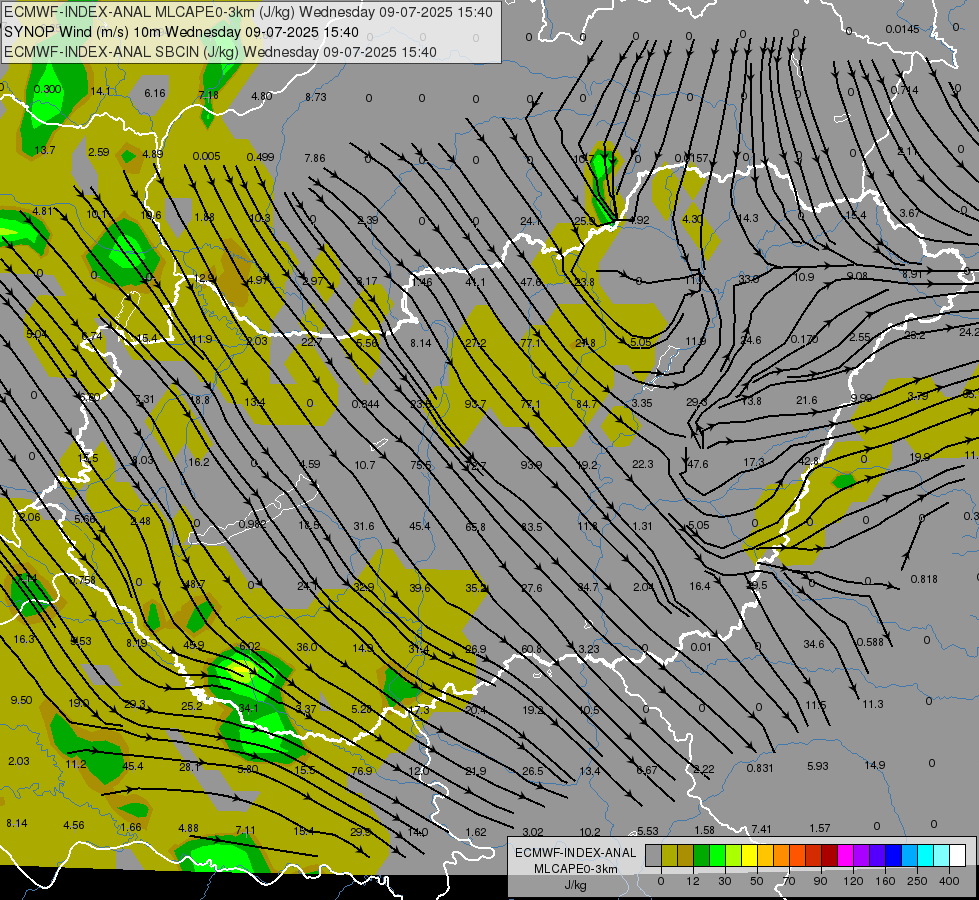Choose the magenta legend swatch
Screen dimensions: 979x900
pos(846,855)
